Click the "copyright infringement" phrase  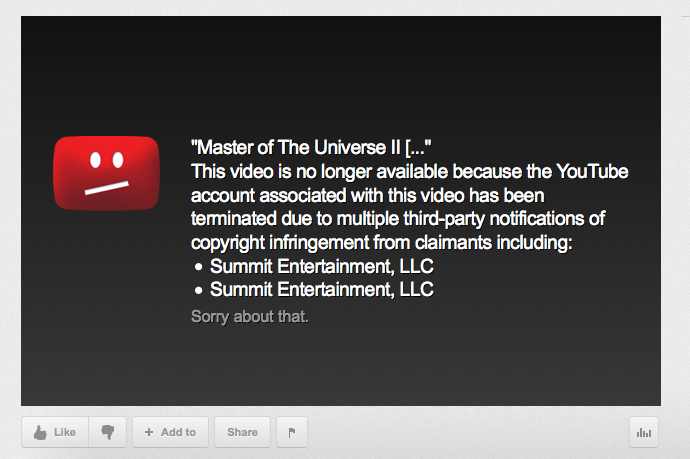point(280,243)
